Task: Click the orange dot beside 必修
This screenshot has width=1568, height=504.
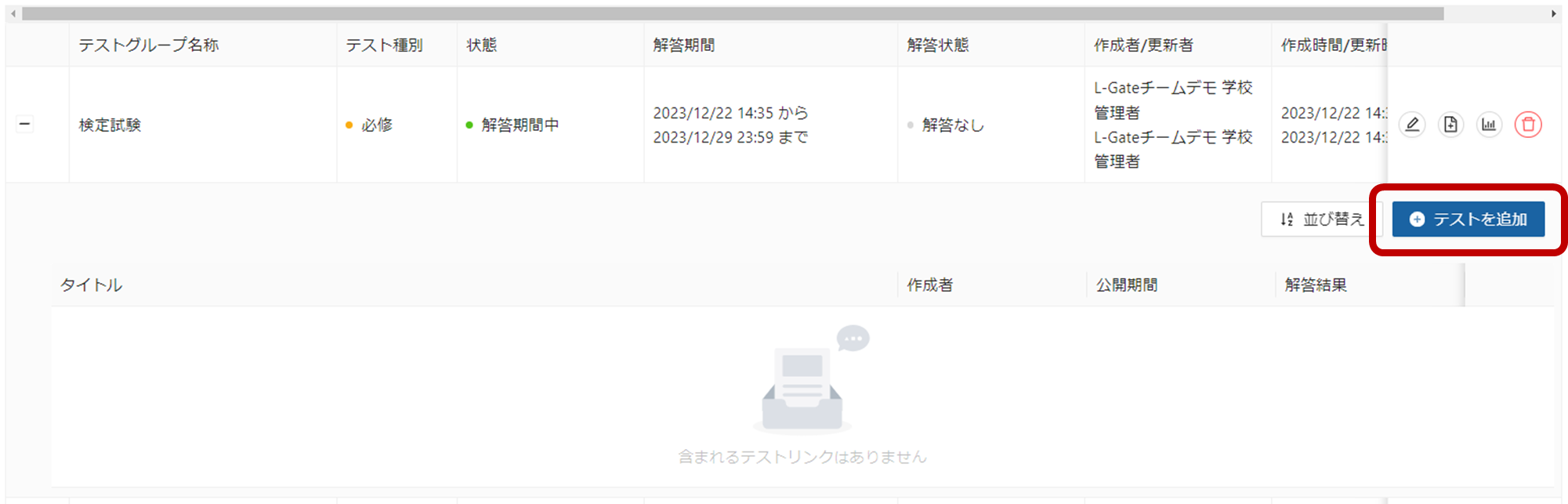Action: click(349, 125)
